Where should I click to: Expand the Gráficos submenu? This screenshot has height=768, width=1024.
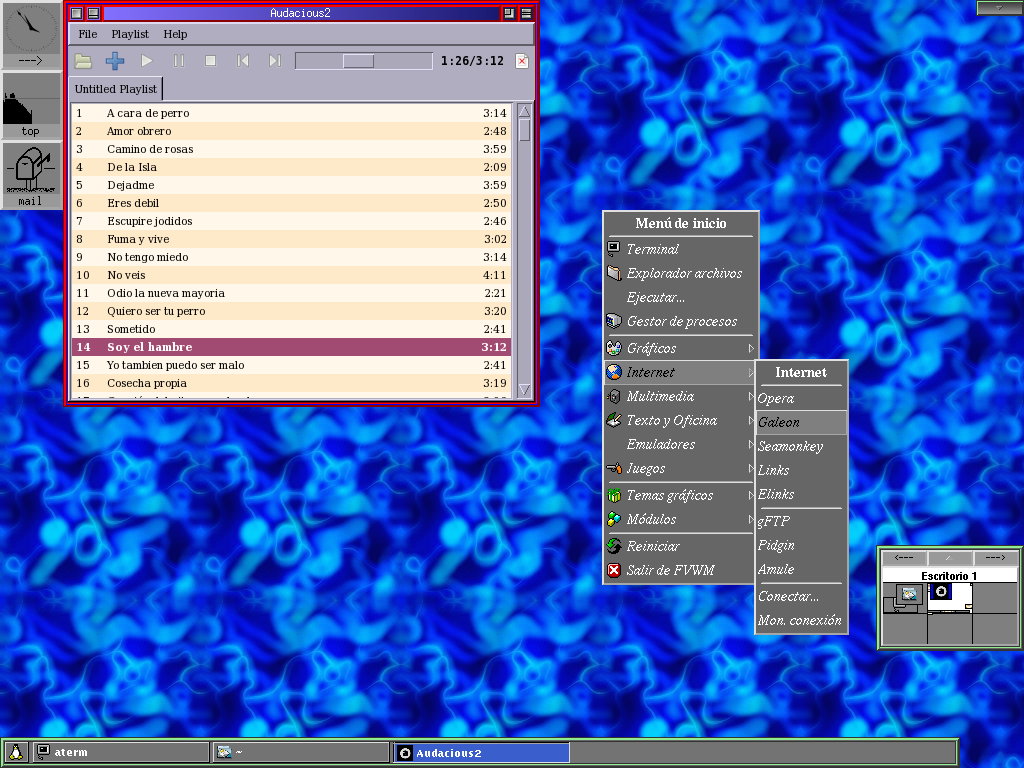point(679,348)
